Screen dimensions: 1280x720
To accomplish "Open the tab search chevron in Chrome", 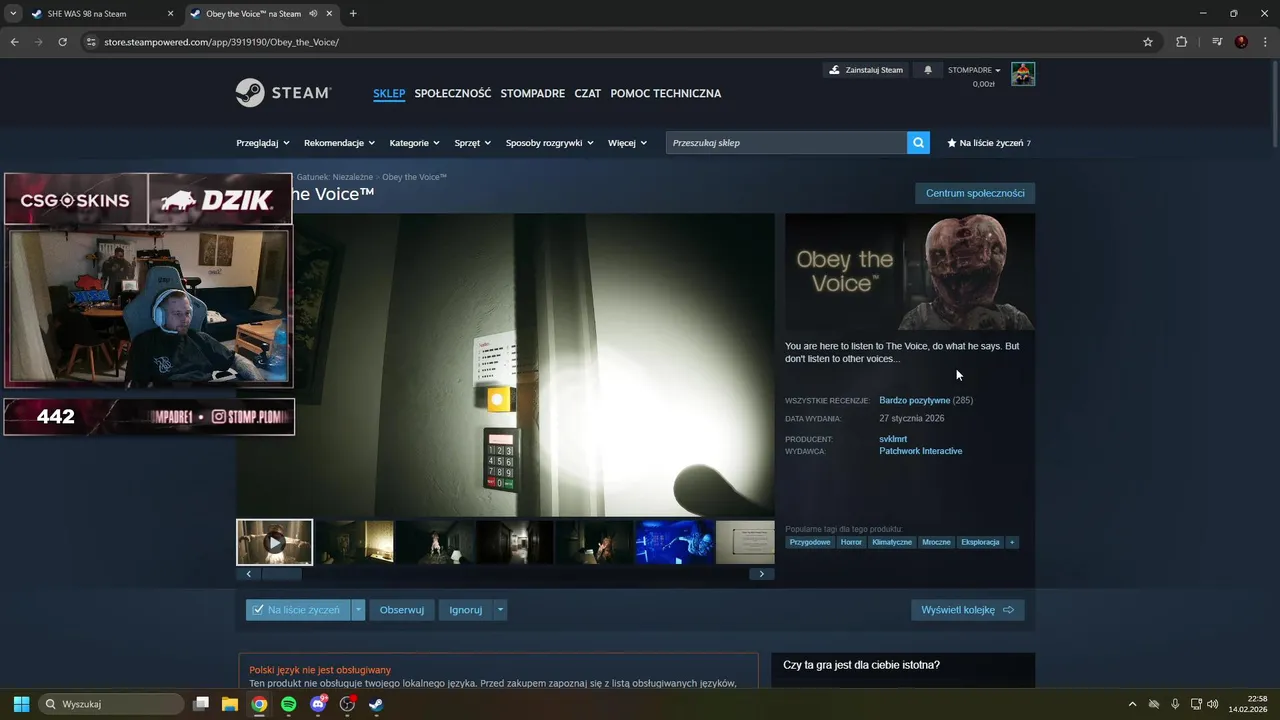I will [13, 14].
